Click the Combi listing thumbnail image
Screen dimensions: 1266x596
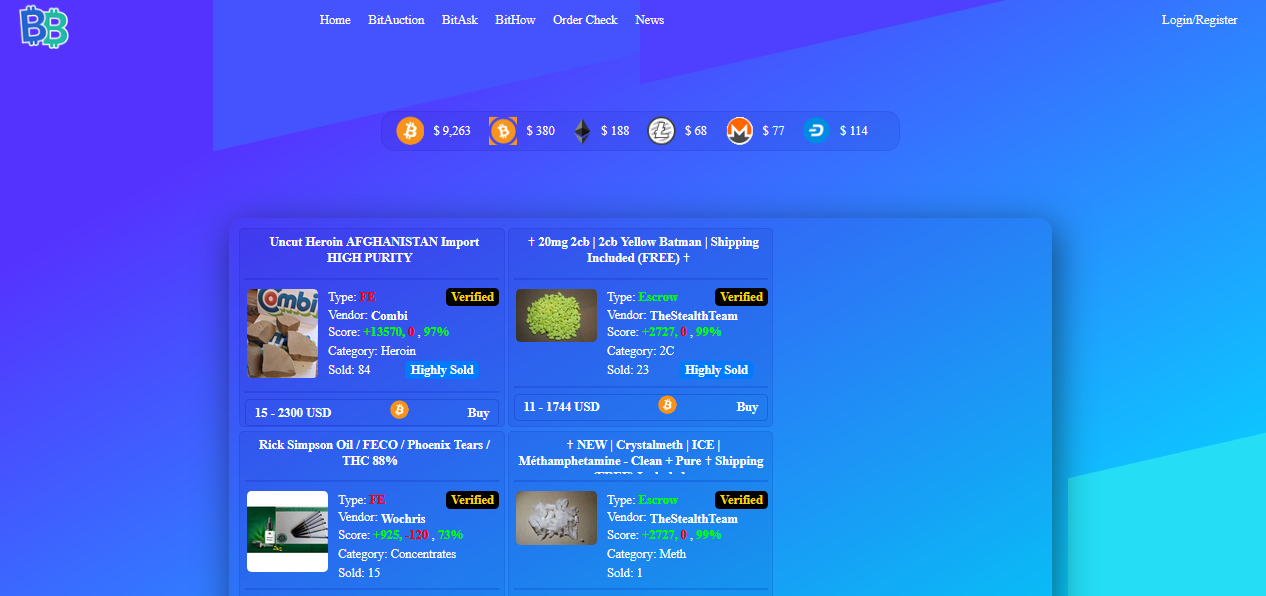tap(282, 333)
